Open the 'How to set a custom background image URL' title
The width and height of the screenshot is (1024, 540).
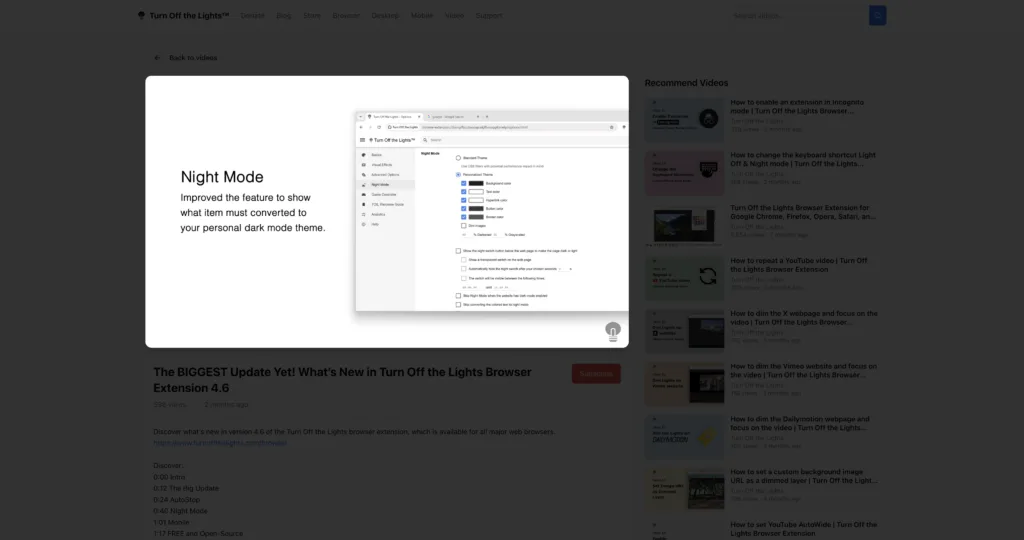(x=804, y=476)
